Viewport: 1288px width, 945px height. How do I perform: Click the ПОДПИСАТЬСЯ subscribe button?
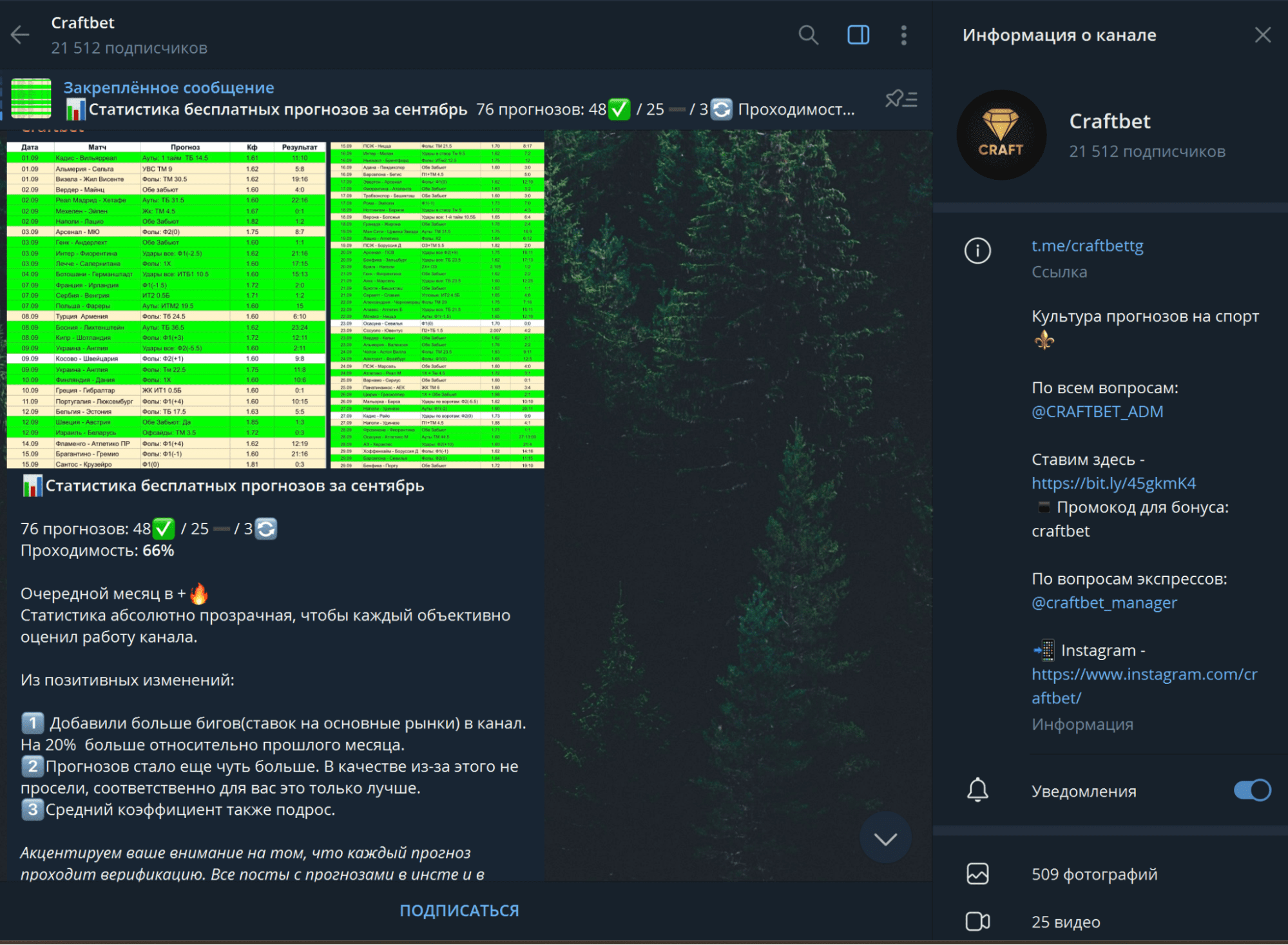click(x=459, y=910)
